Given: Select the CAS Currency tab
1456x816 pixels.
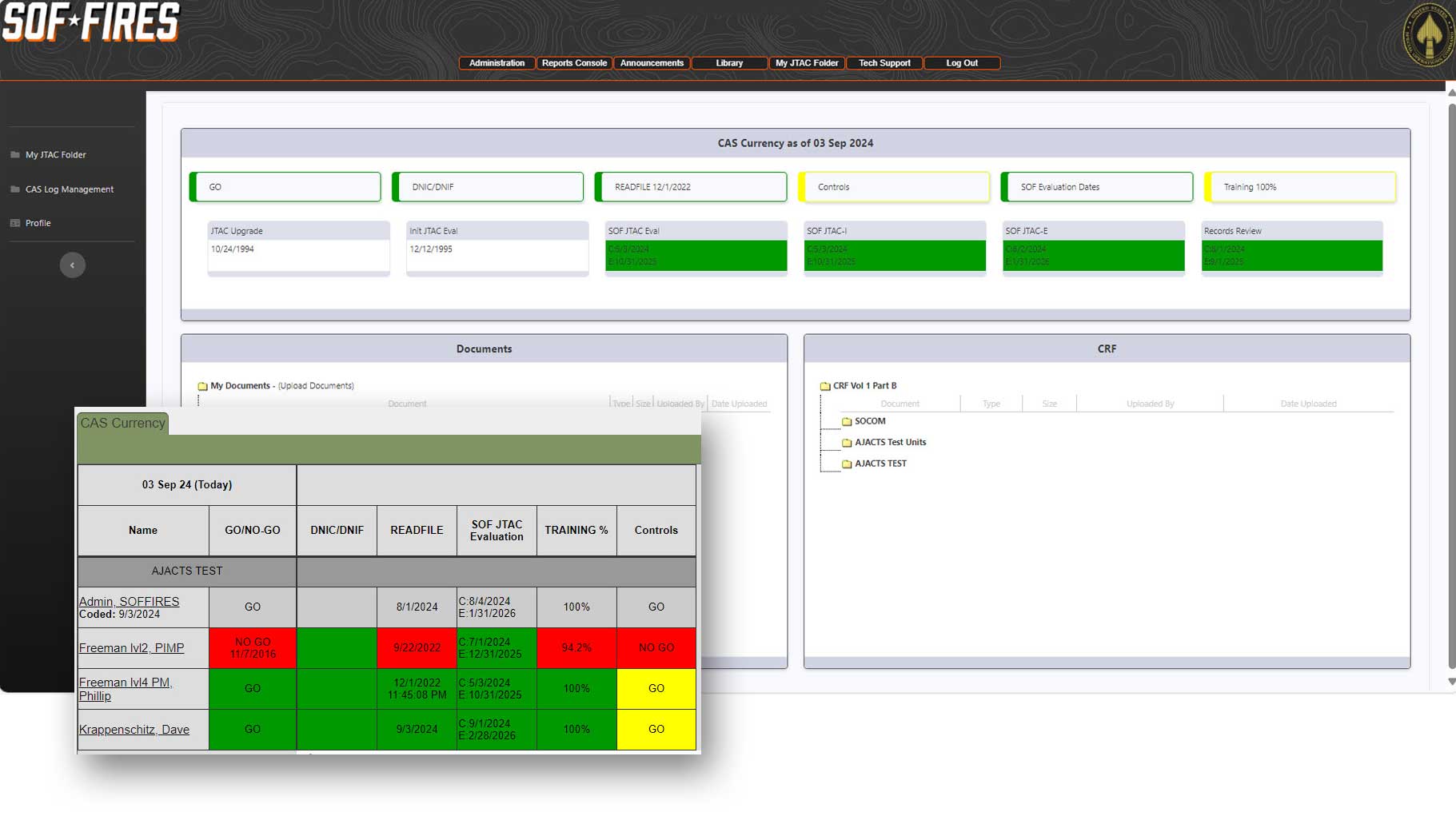Looking at the screenshot, I should [x=122, y=423].
